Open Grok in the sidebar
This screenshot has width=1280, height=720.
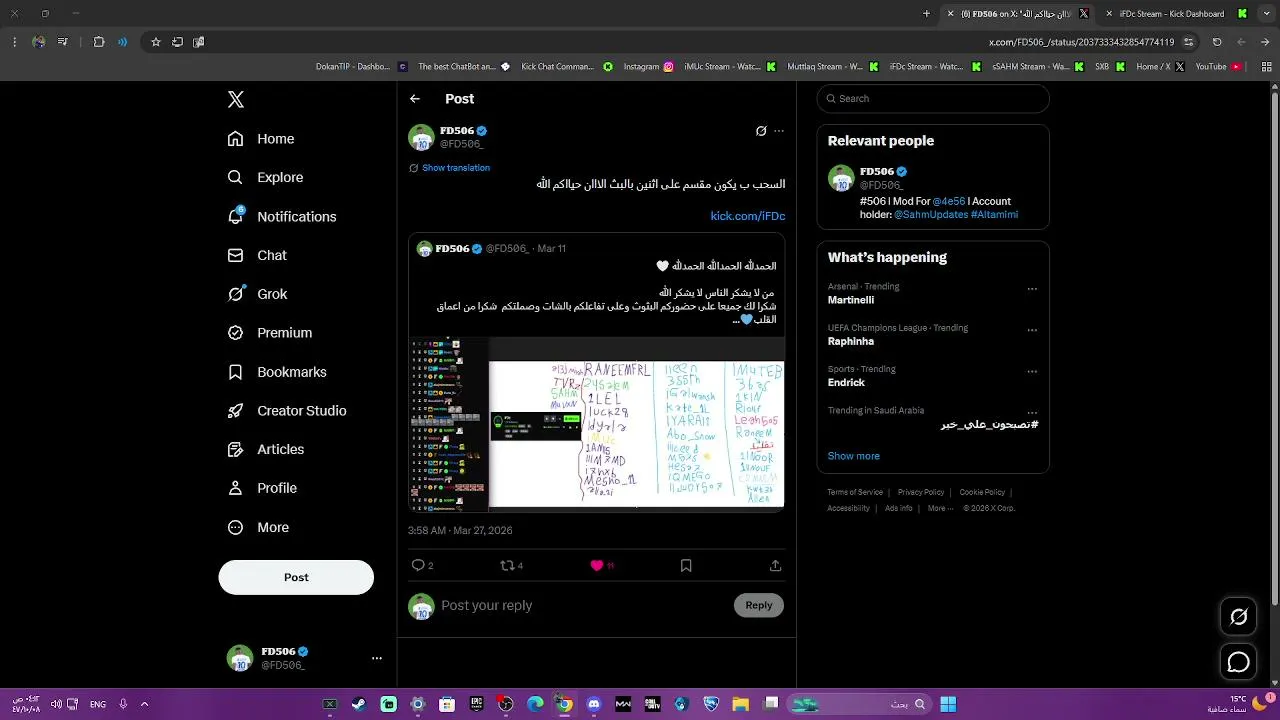[257, 294]
